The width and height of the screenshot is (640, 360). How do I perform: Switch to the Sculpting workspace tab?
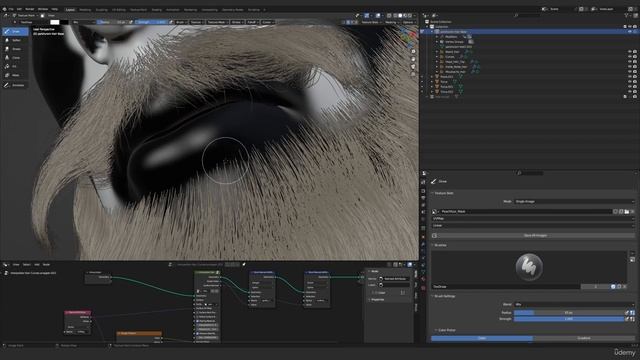tap(102, 9)
